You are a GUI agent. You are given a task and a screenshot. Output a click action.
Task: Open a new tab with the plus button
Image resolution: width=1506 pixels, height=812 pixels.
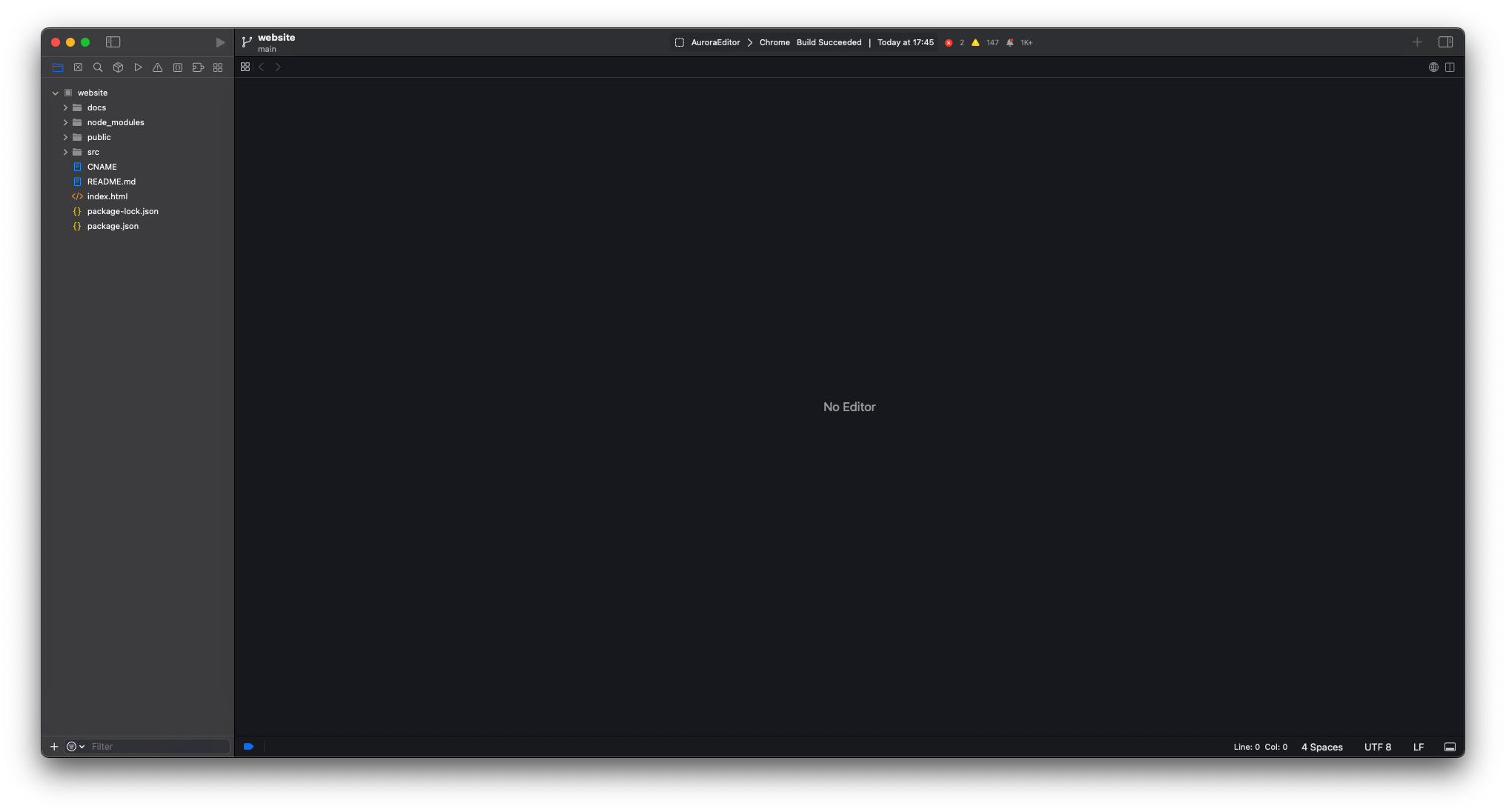point(1418,42)
